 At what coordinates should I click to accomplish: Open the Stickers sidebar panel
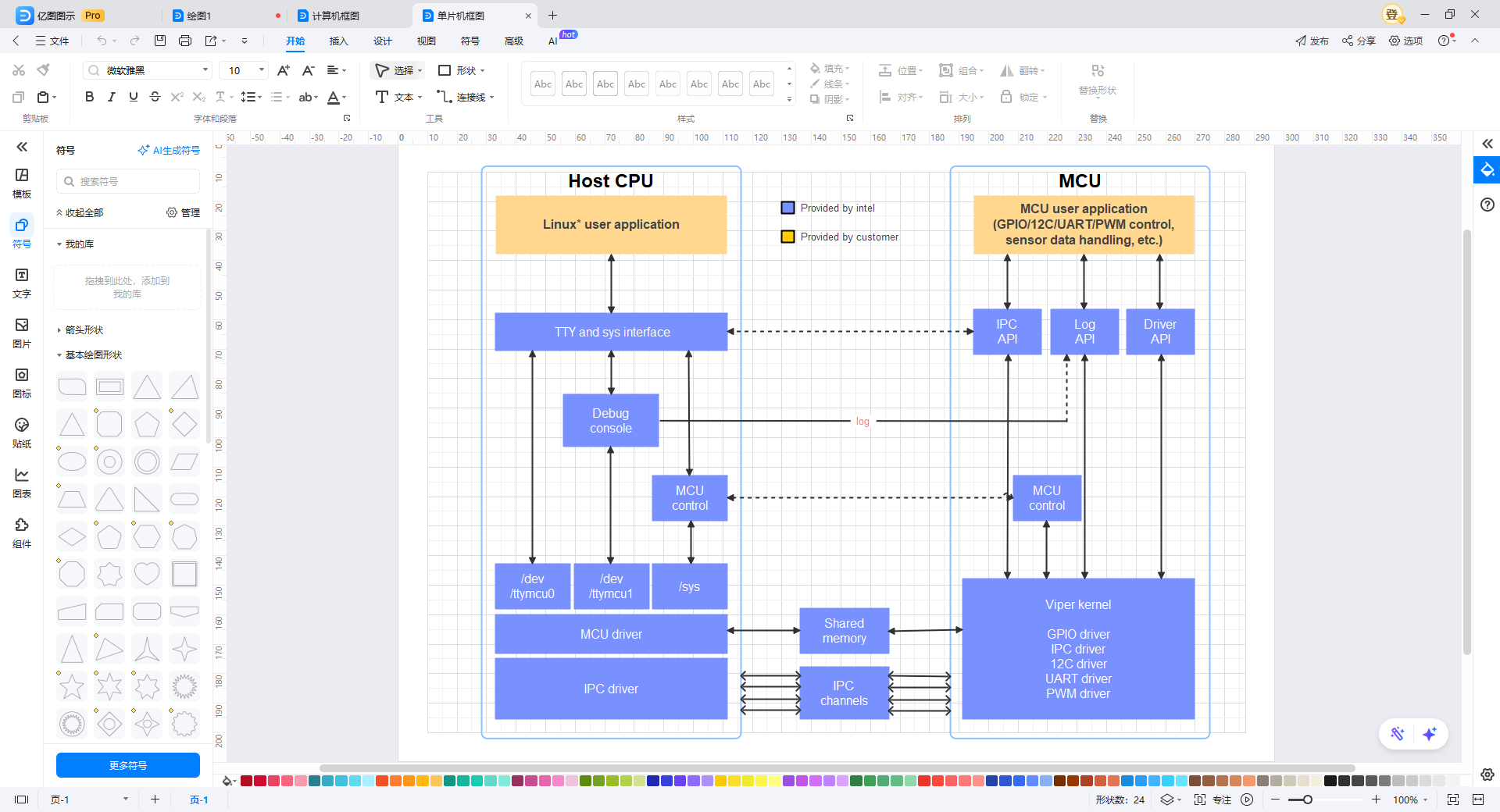(x=22, y=433)
